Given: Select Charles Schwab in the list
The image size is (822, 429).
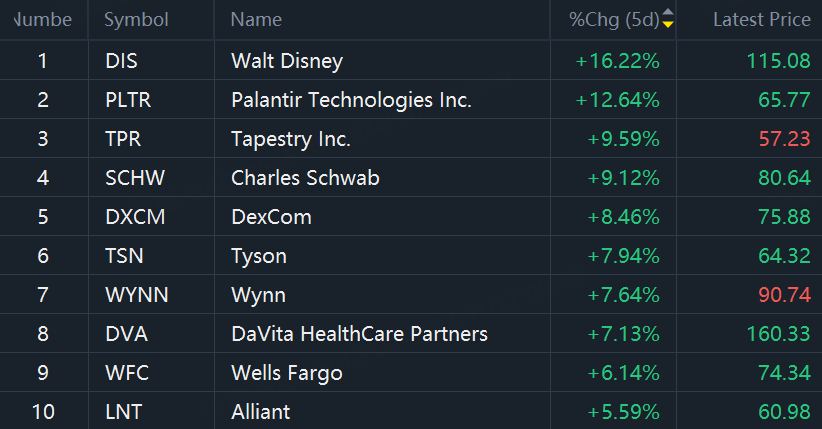Looking at the screenshot, I should click(x=305, y=178).
